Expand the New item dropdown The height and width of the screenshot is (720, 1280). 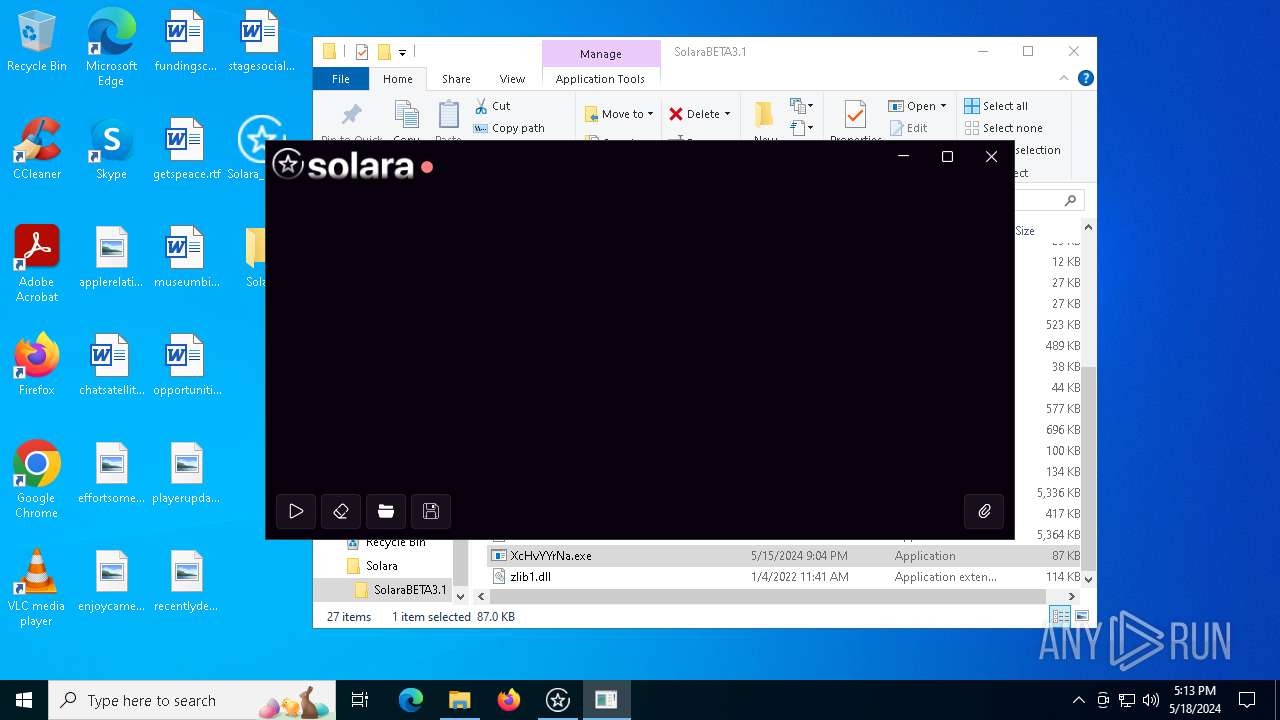801,105
